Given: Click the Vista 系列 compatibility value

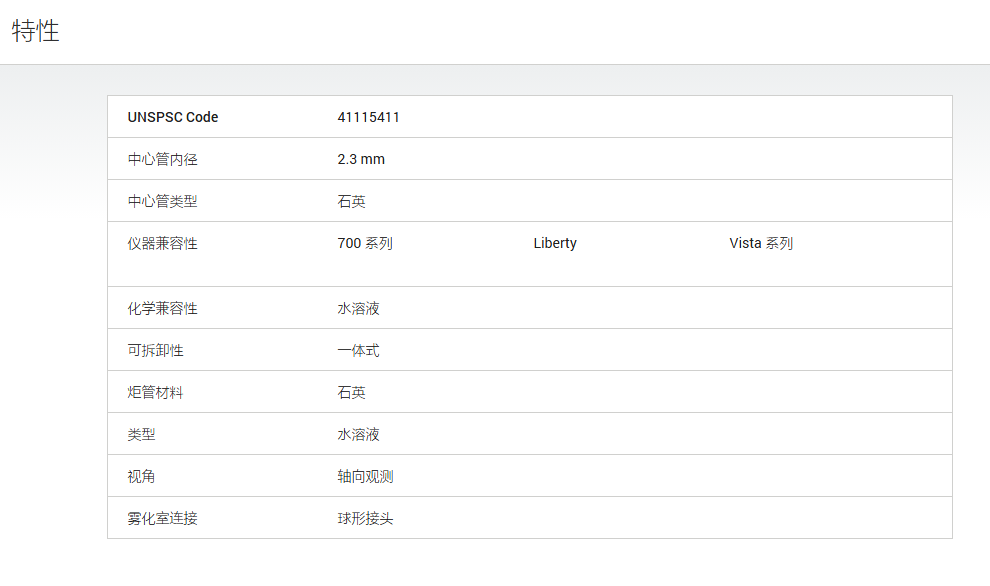Looking at the screenshot, I should click(761, 243).
